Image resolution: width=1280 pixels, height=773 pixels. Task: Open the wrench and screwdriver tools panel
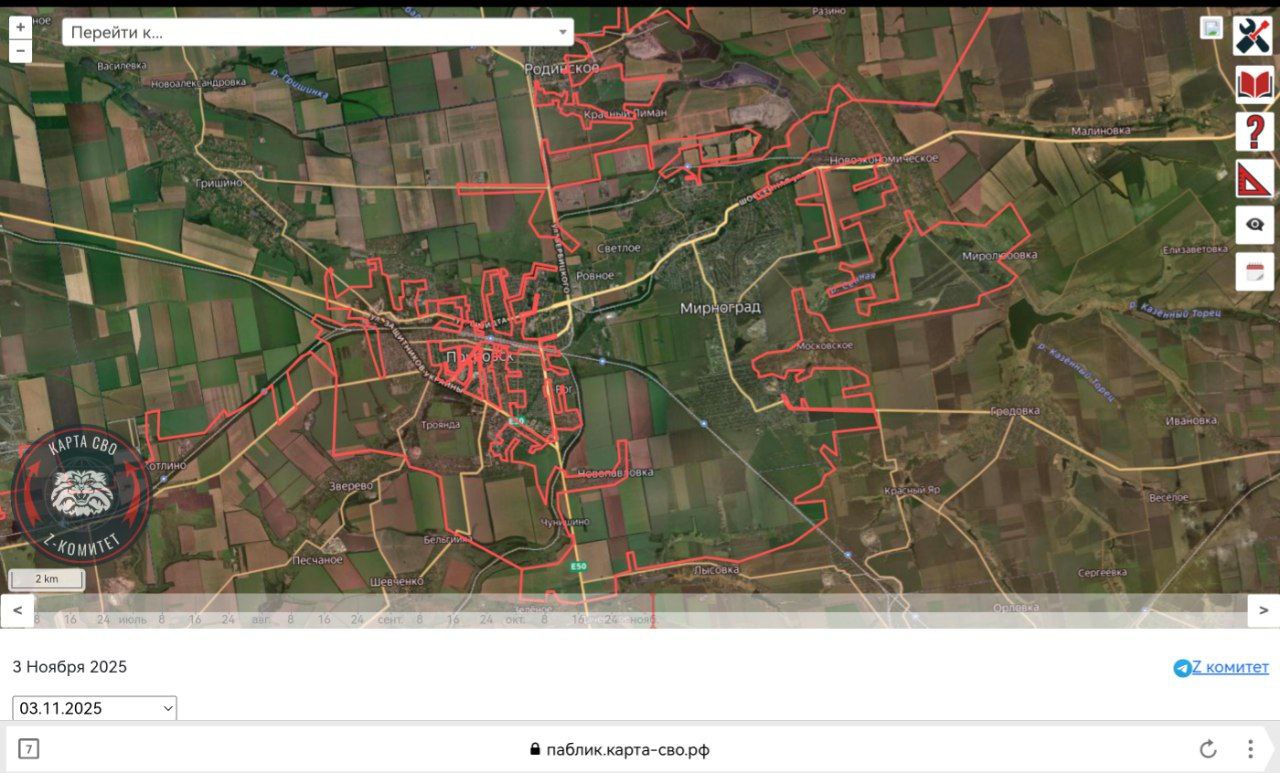tap(1254, 35)
